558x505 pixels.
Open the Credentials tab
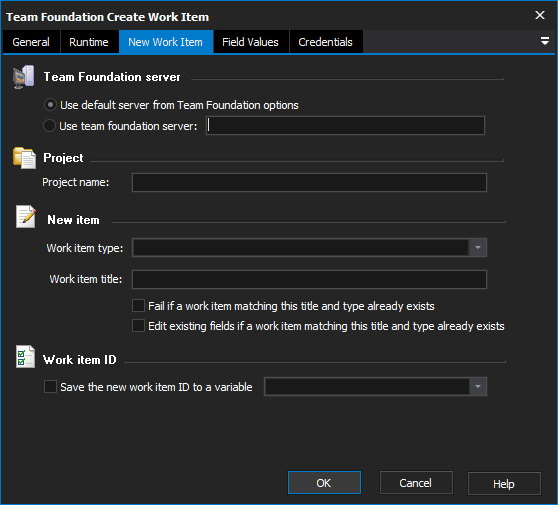326,42
